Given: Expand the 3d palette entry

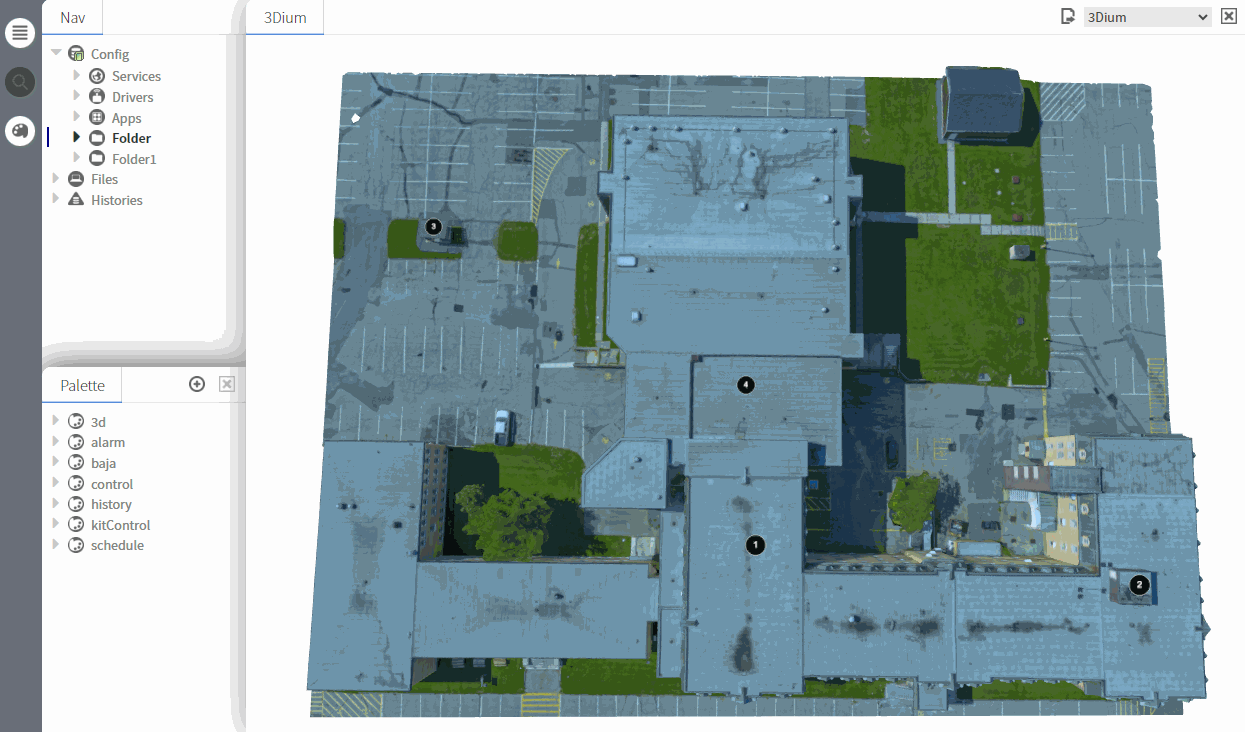Looking at the screenshot, I should coord(56,422).
